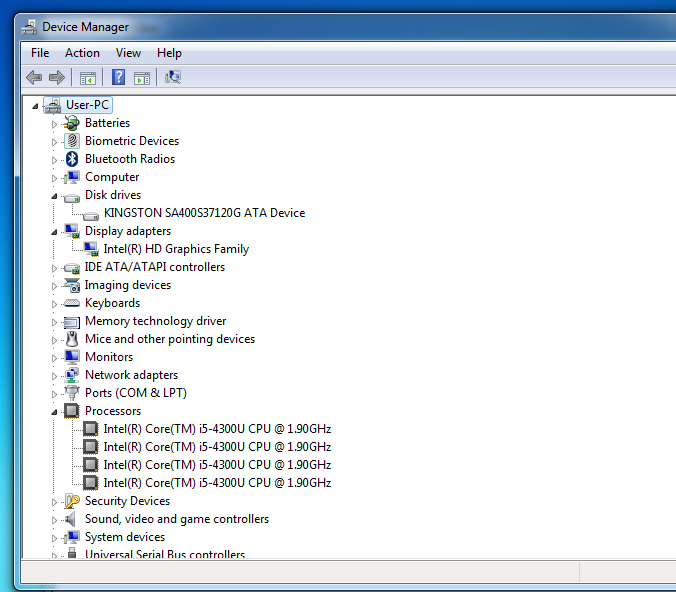Click the Network adapters icon
Screen dimensions: 676x592
72,375
